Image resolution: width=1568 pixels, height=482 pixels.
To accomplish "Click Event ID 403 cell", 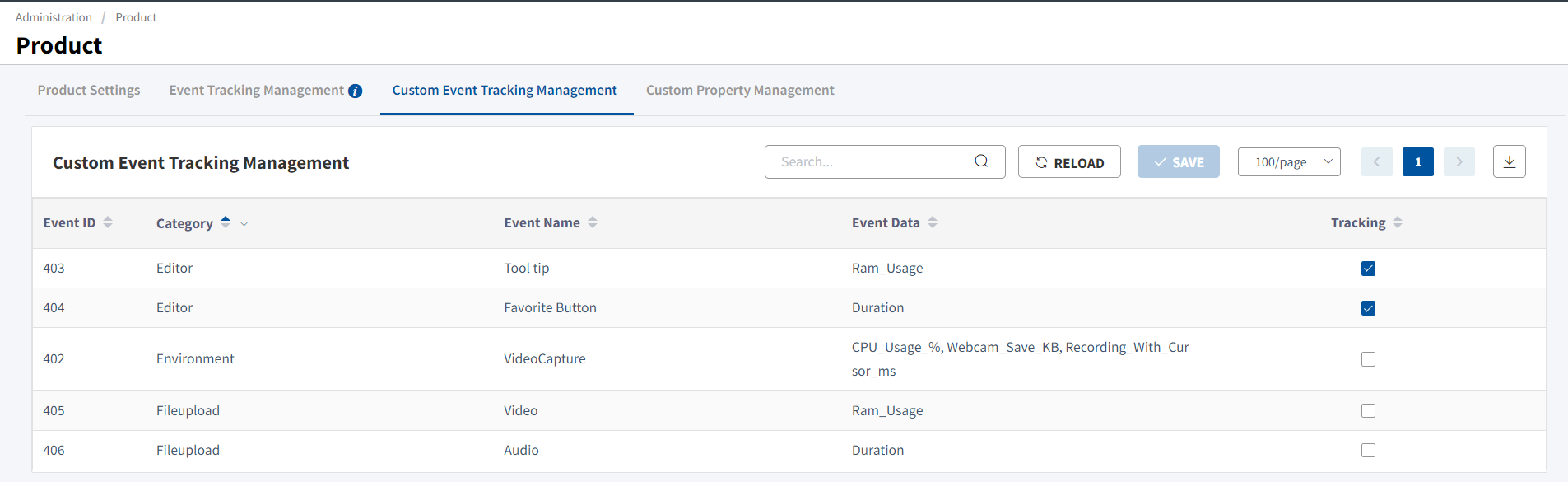I will [54, 268].
